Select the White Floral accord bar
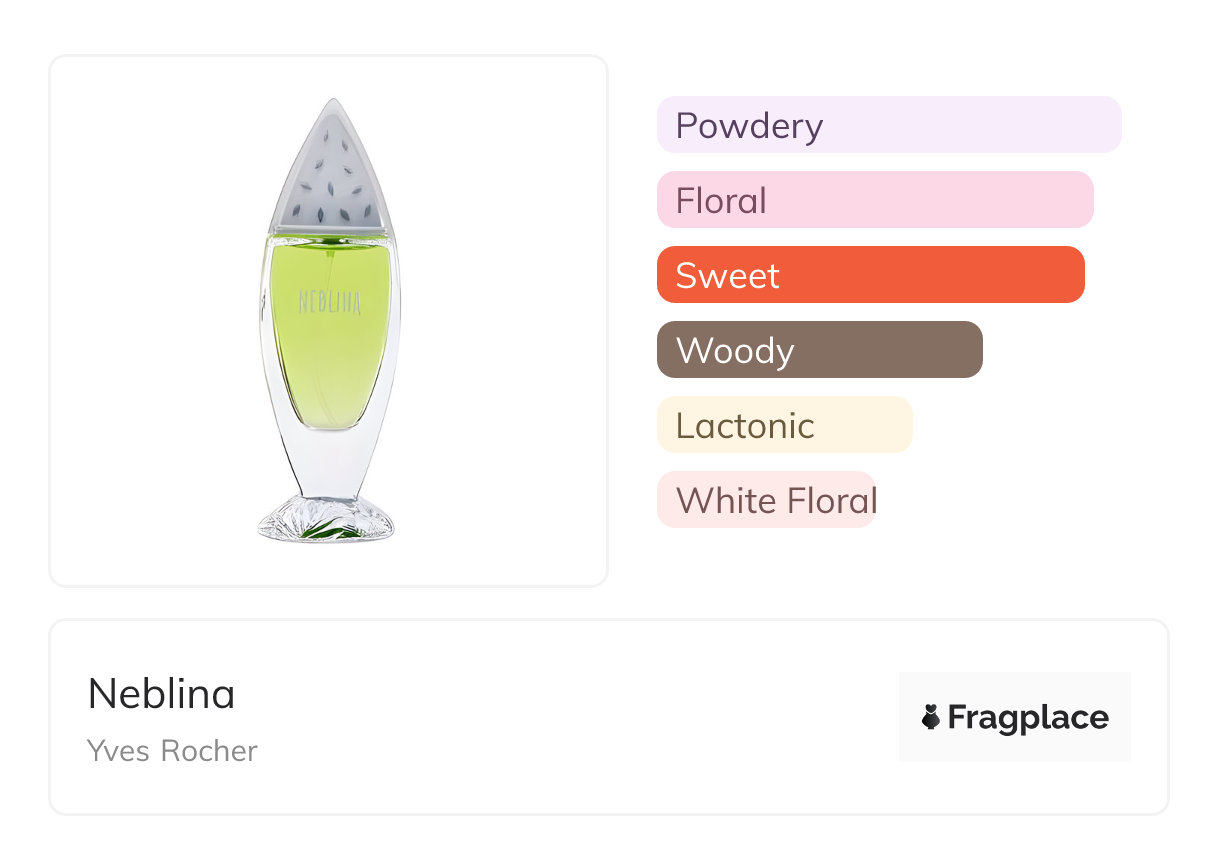The image size is (1218, 864). pos(766,500)
